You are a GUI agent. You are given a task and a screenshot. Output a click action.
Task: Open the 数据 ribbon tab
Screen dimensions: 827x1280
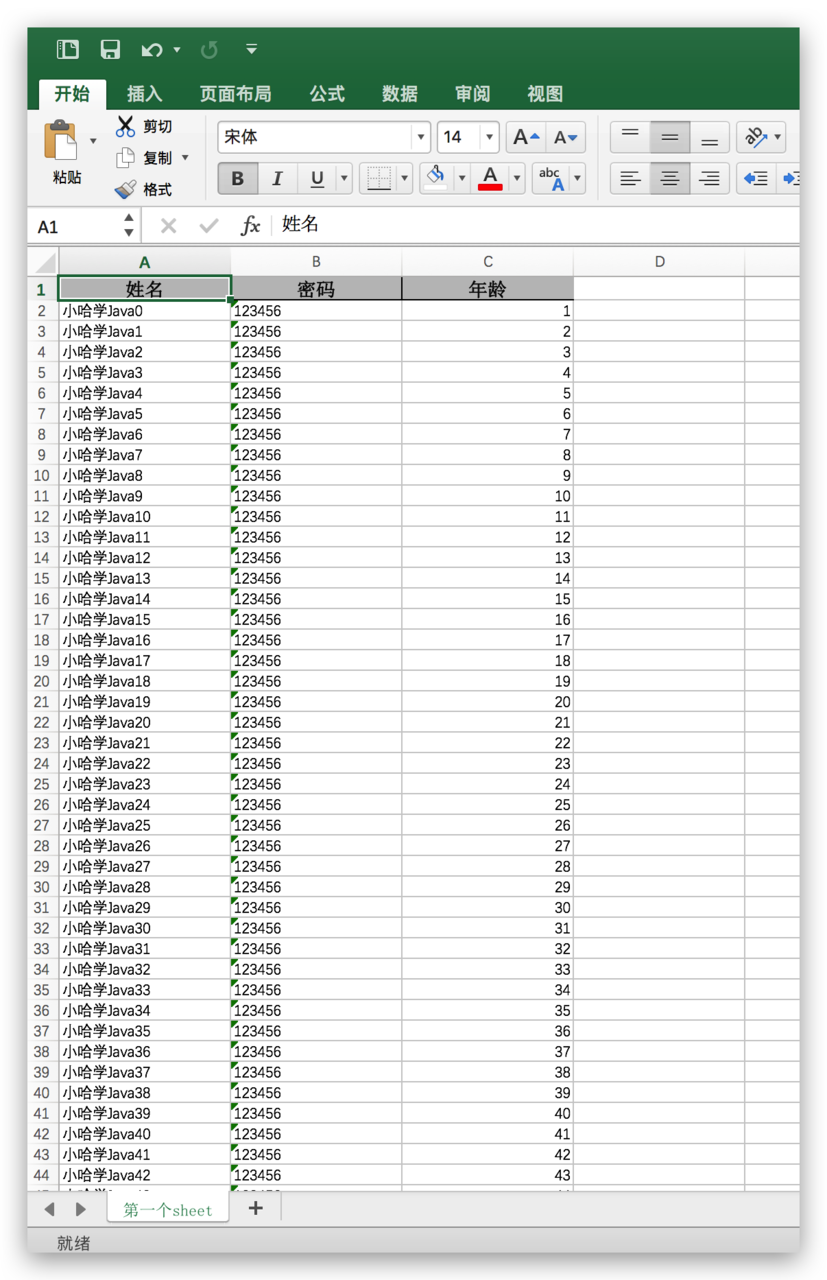[399, 94]
